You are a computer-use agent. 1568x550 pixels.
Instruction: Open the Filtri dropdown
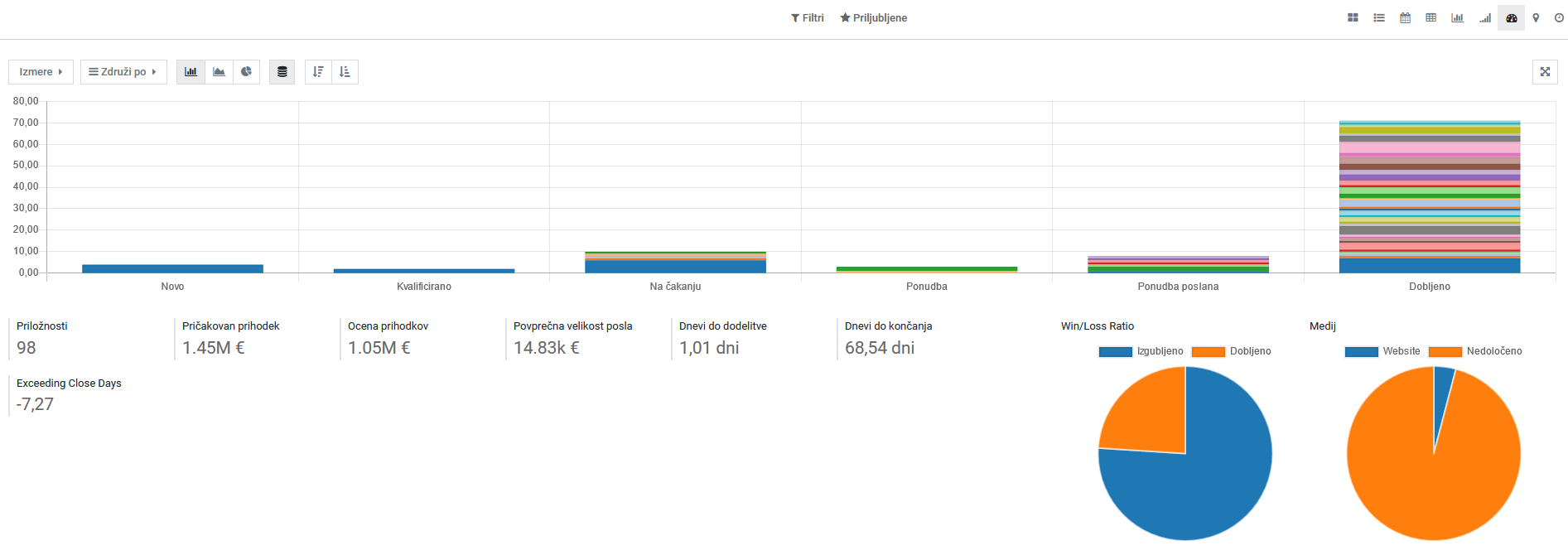coord(808,18)
